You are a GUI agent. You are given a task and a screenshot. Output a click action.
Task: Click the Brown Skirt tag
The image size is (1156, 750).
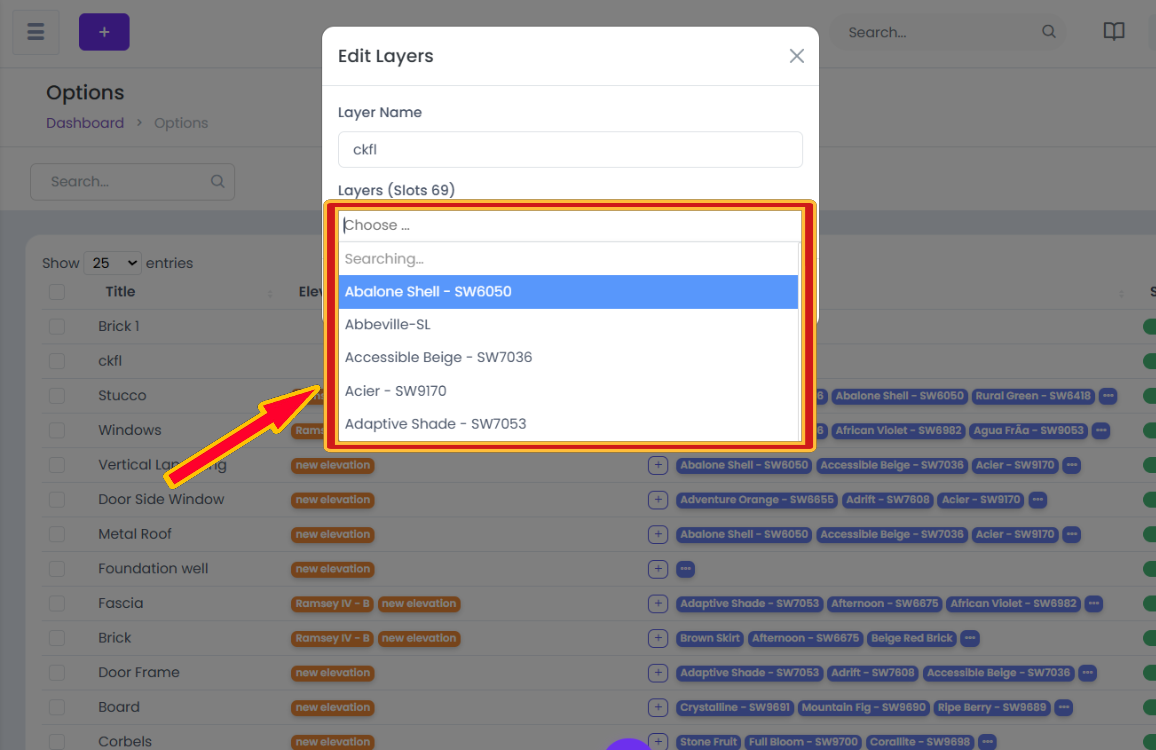[x=709, y=639]
